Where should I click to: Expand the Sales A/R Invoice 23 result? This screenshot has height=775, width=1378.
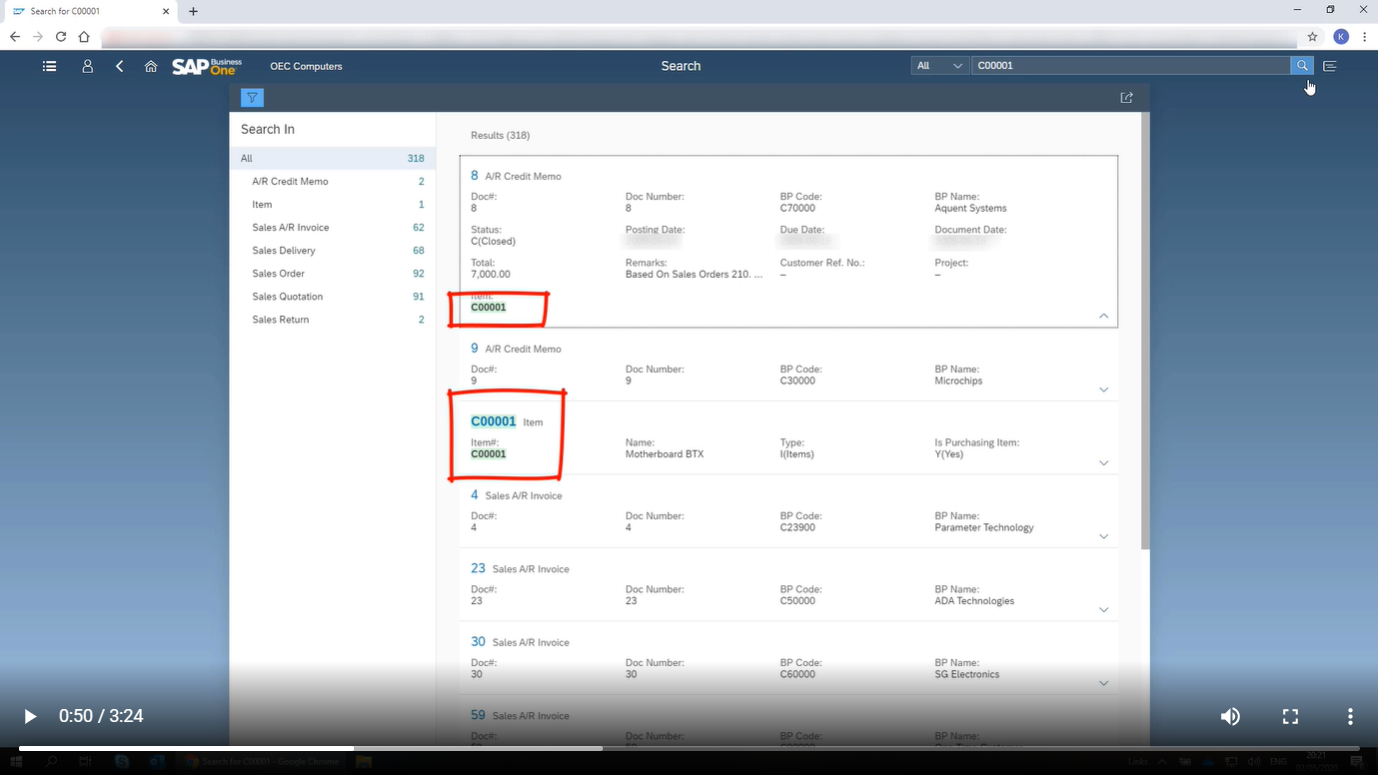point(1104,610)
